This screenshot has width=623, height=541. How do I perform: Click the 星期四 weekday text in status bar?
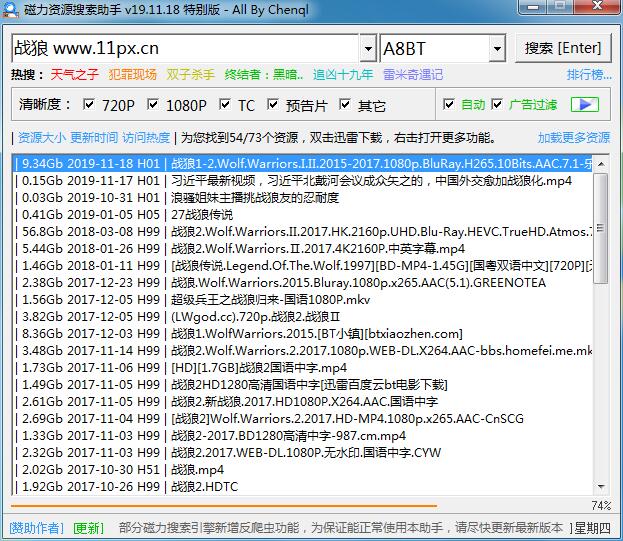[x=592, y=528]
